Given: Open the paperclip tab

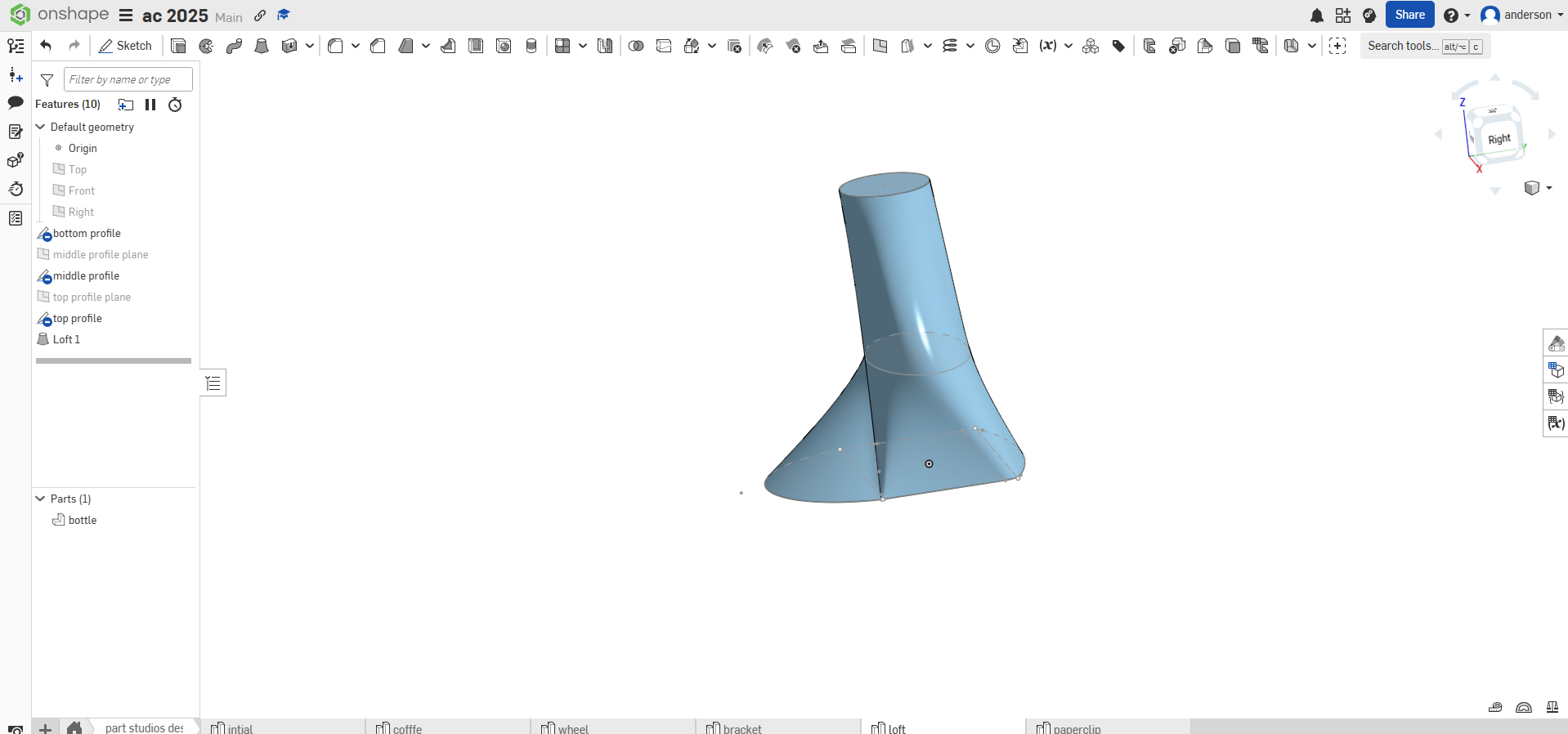Looking at the screenshot, I should pos(1076,728).
